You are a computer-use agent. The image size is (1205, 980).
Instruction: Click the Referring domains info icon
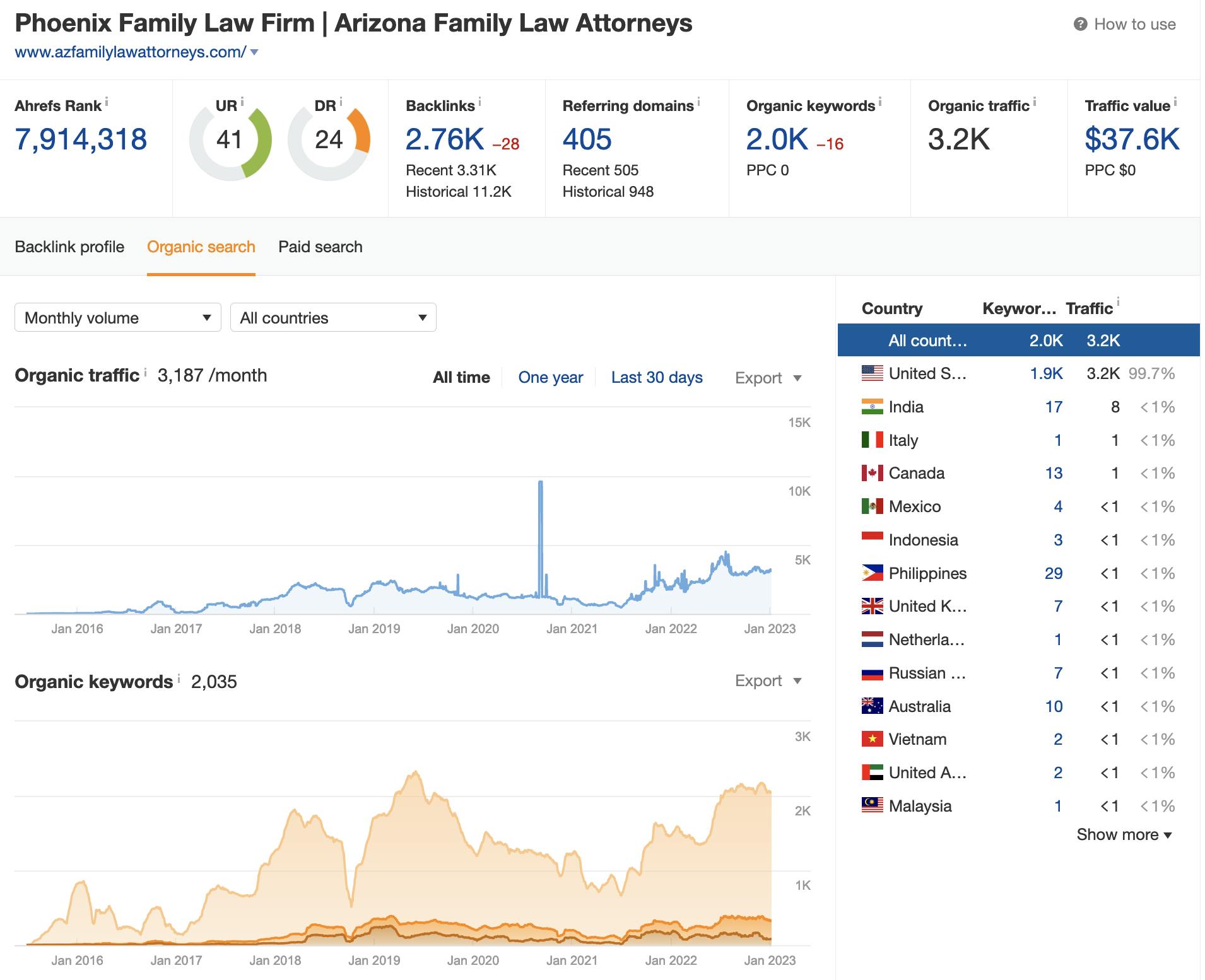699,102
